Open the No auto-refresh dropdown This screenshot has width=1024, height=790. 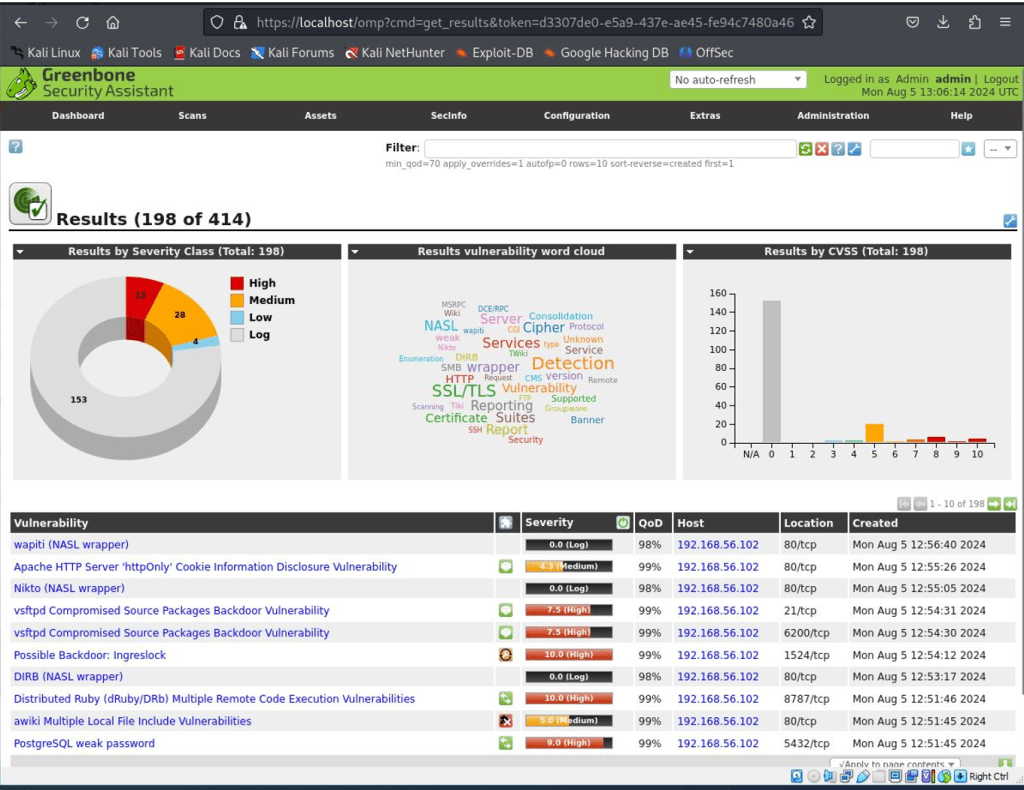738,80
